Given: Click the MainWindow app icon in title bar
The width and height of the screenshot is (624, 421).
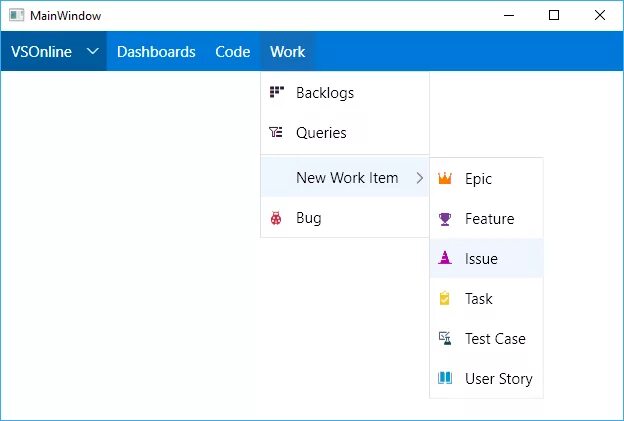Looking at the screenshot, I should click(16, 16).
